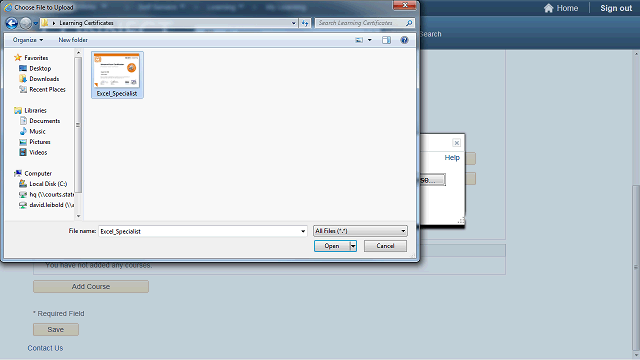Open the Videos library
The width and height of the screenshot is (640, 360).
[38, 152]
